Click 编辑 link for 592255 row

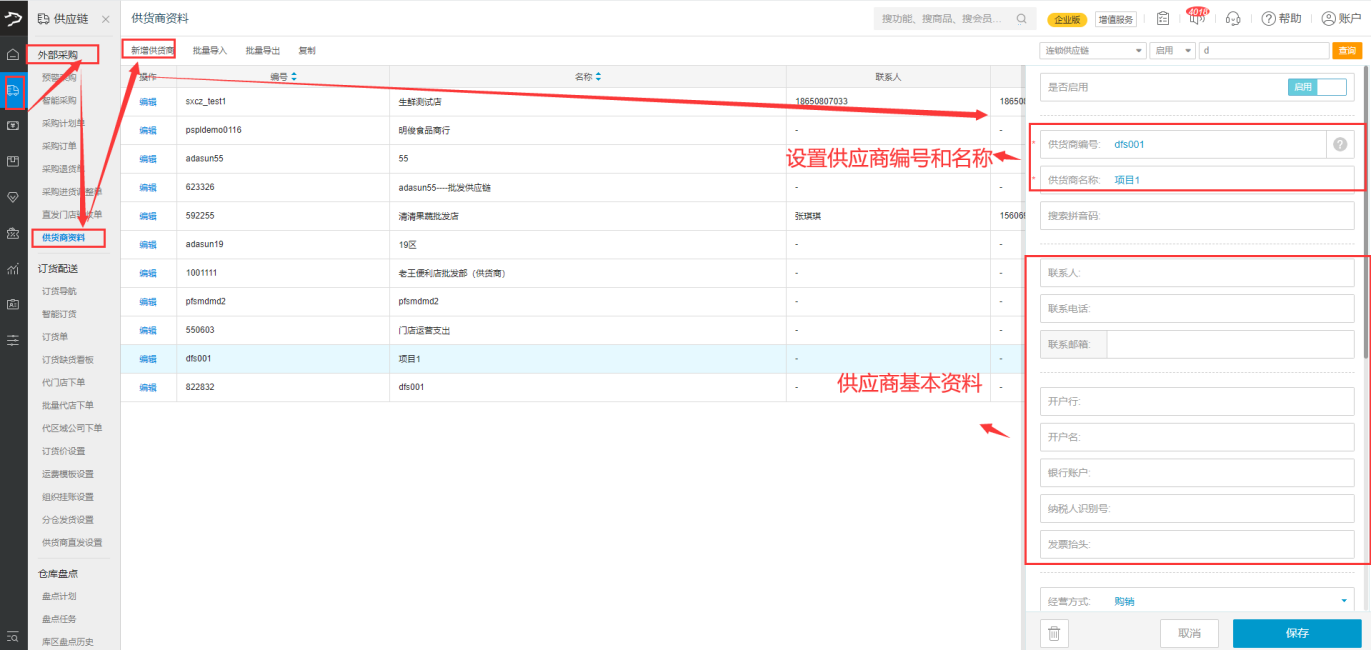coord(148,216)
